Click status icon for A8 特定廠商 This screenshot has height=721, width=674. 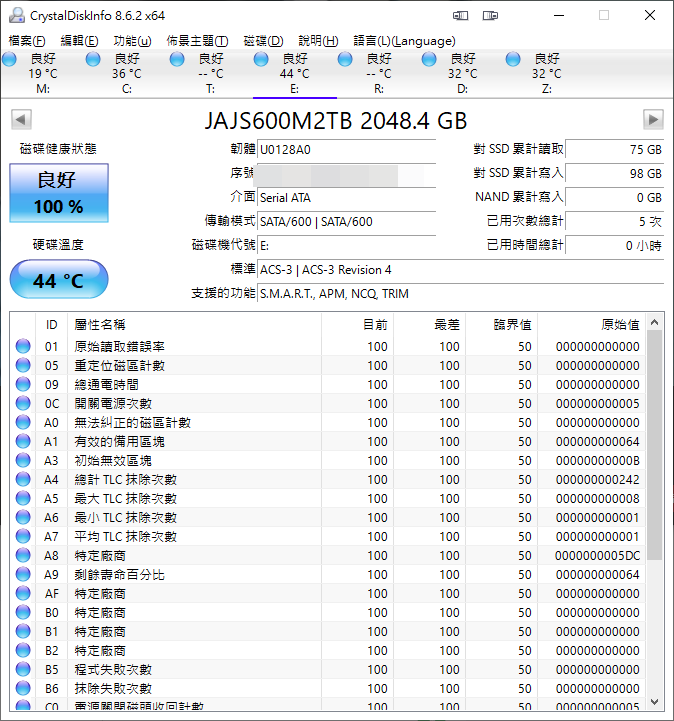[x=23, y=555]
